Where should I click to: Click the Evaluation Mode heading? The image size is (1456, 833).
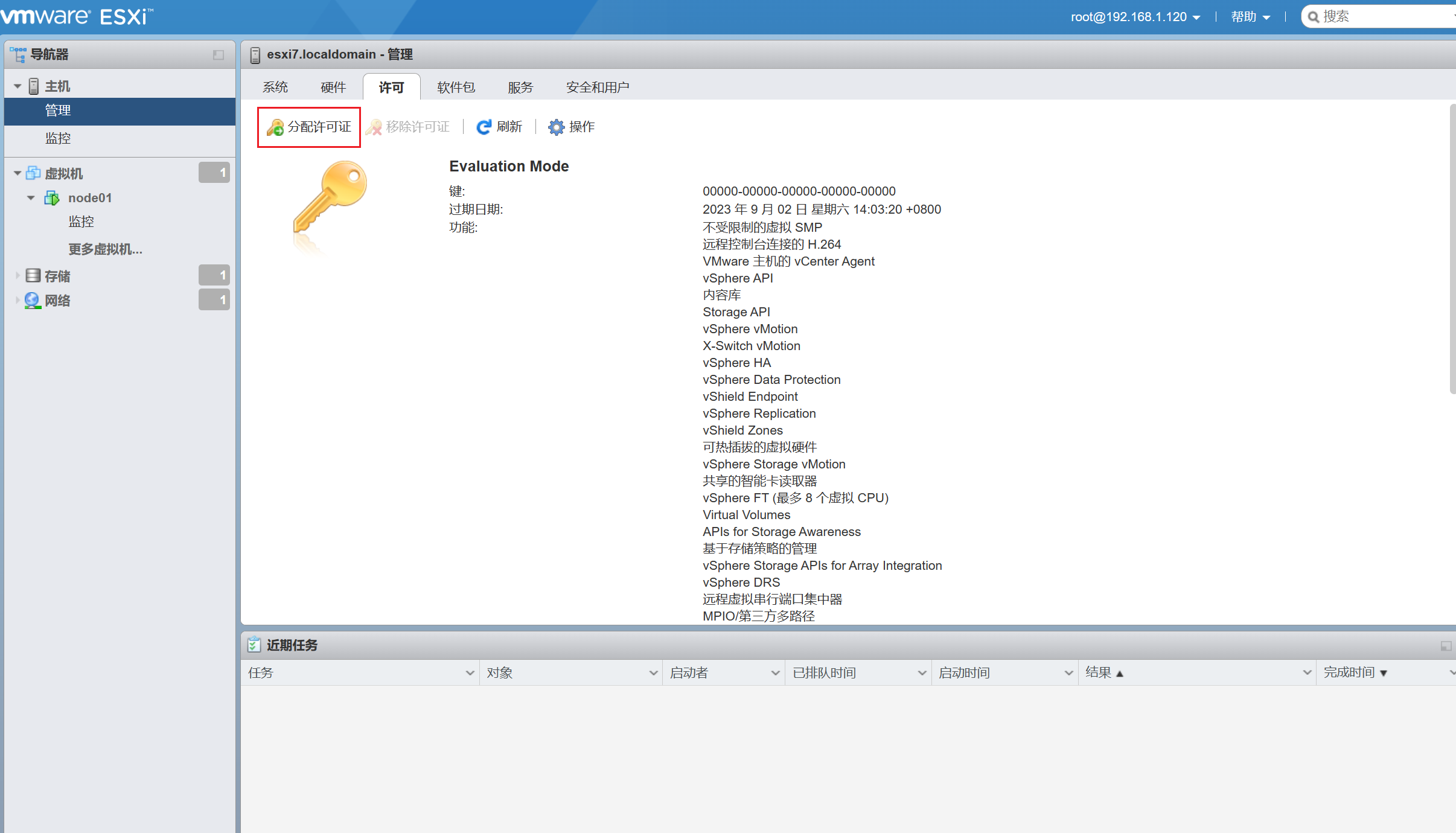509,167
